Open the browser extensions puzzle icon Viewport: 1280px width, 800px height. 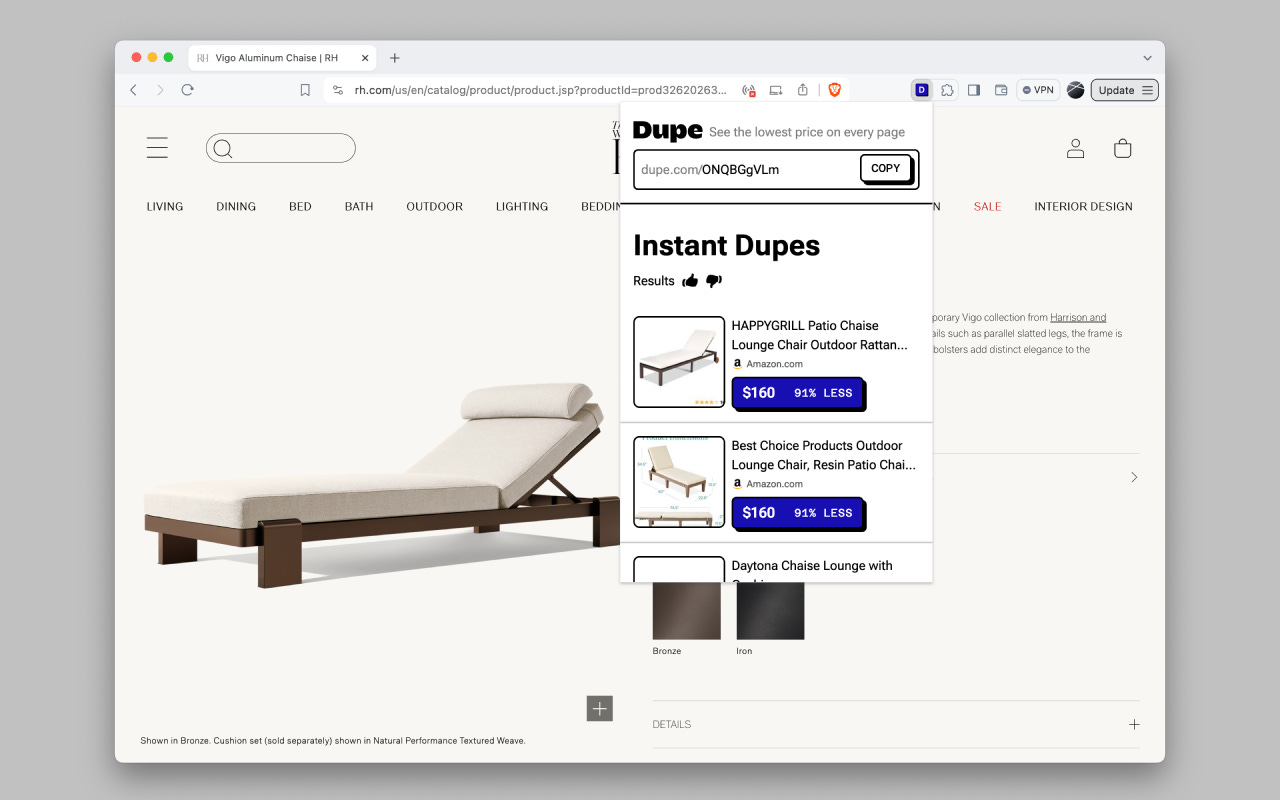(947, 90)
